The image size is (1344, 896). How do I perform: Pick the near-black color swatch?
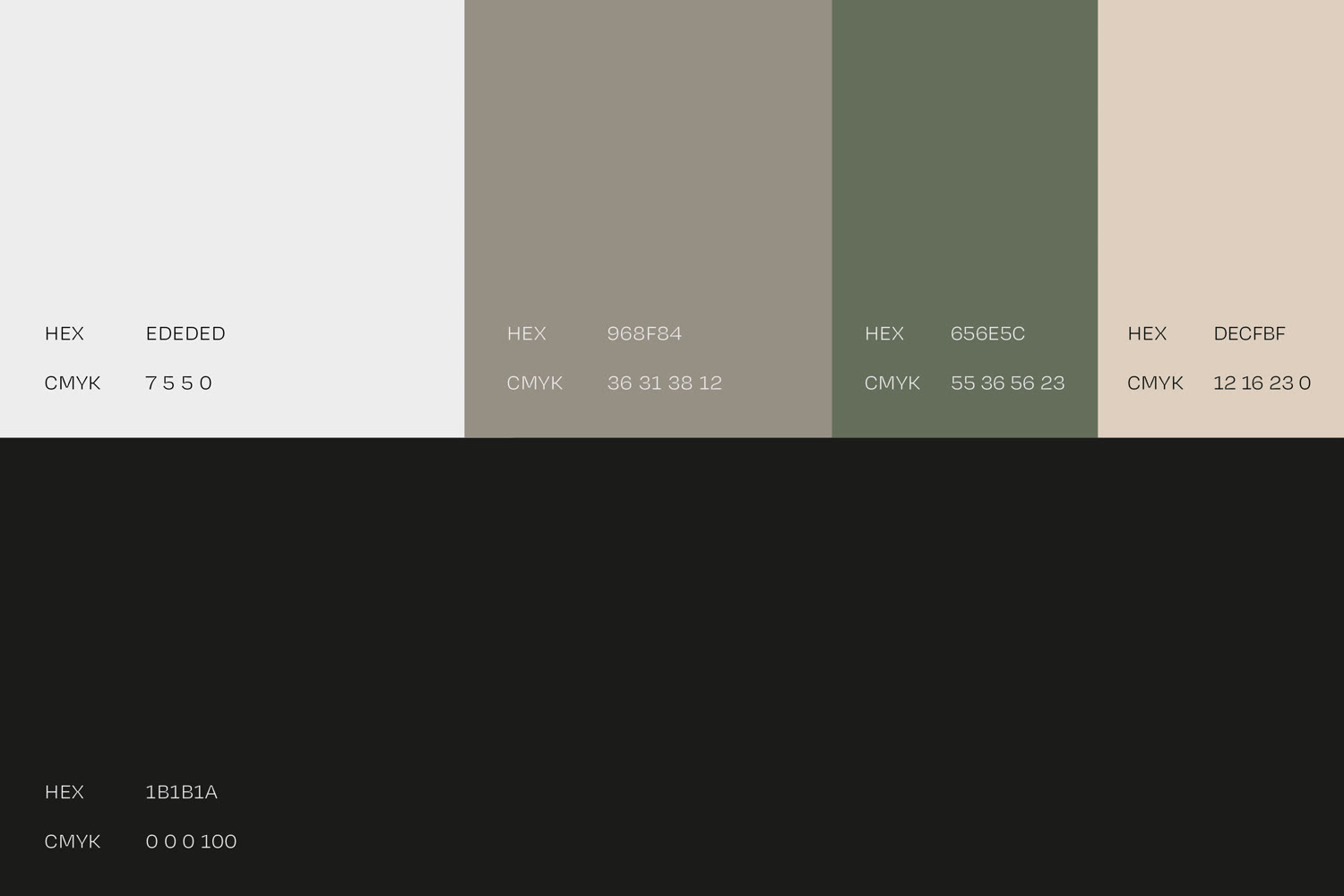pyautogui.click(x=672, y=667)
